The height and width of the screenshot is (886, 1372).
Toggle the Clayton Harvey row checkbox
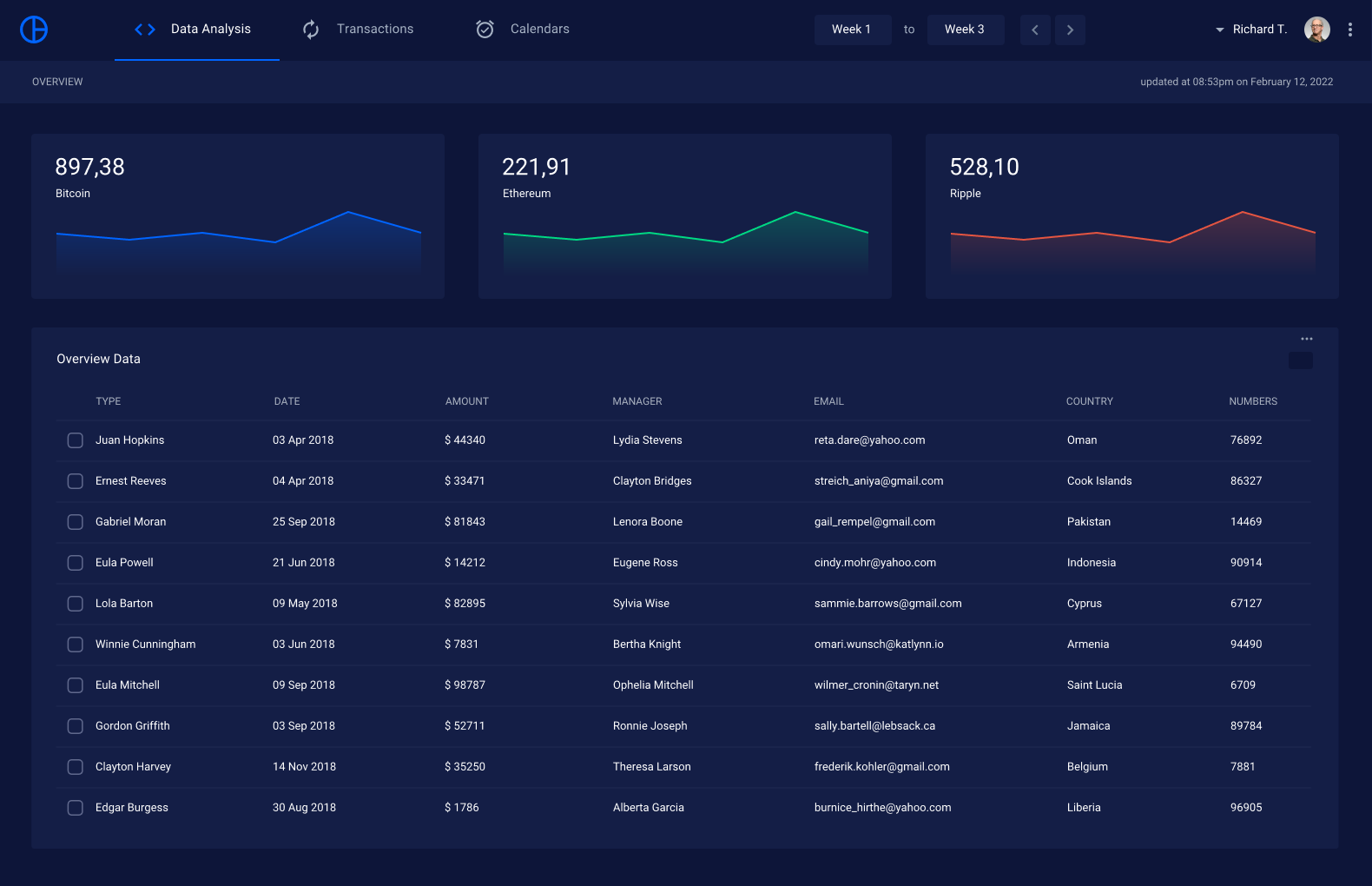pos(76,767)
